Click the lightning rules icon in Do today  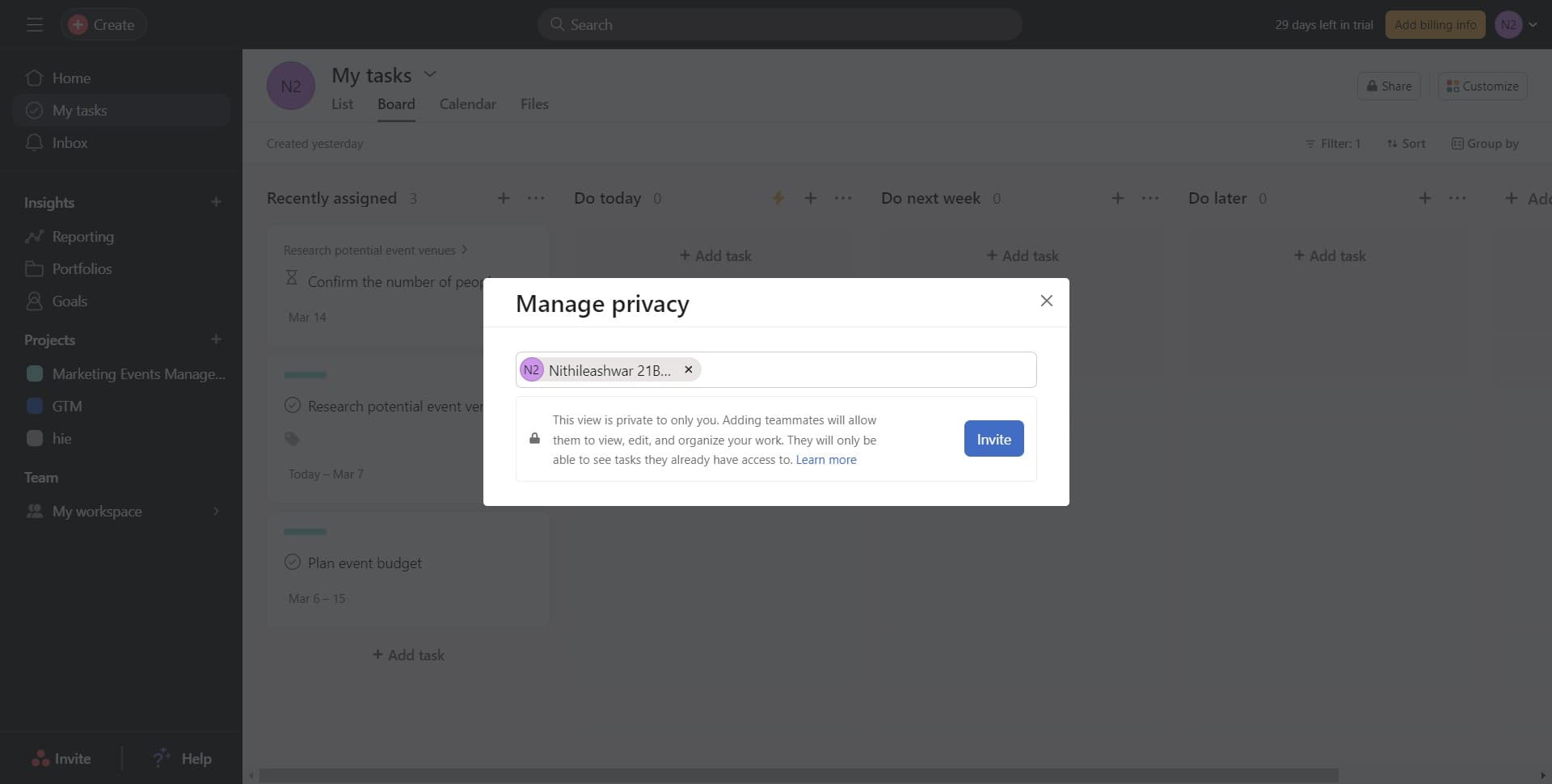click(x=778, y=198)
